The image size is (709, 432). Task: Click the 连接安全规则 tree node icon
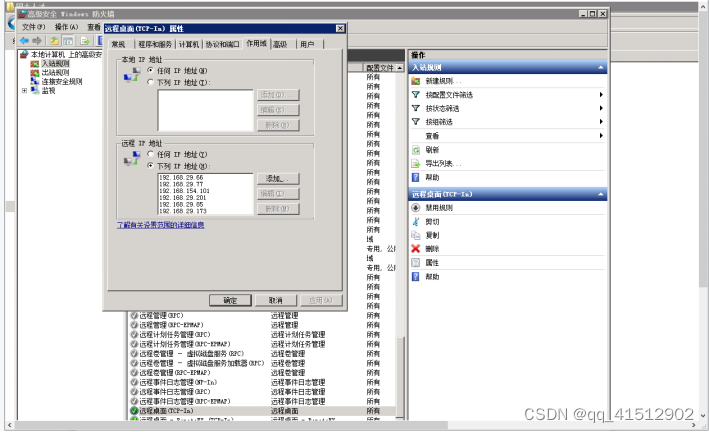tap(35, 81)
